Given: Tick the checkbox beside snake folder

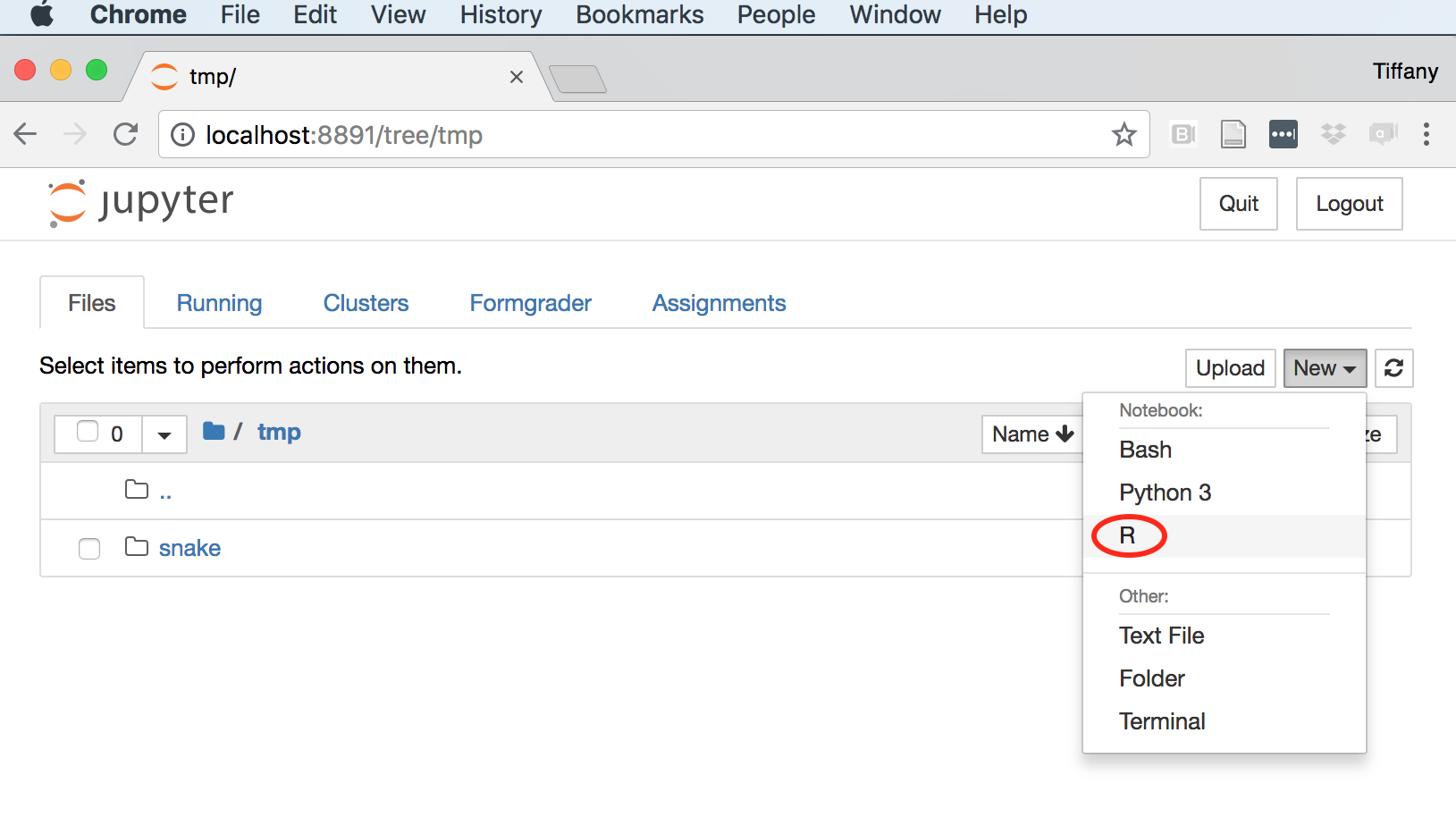Looking at the screenshot, I should coord(89,548).
